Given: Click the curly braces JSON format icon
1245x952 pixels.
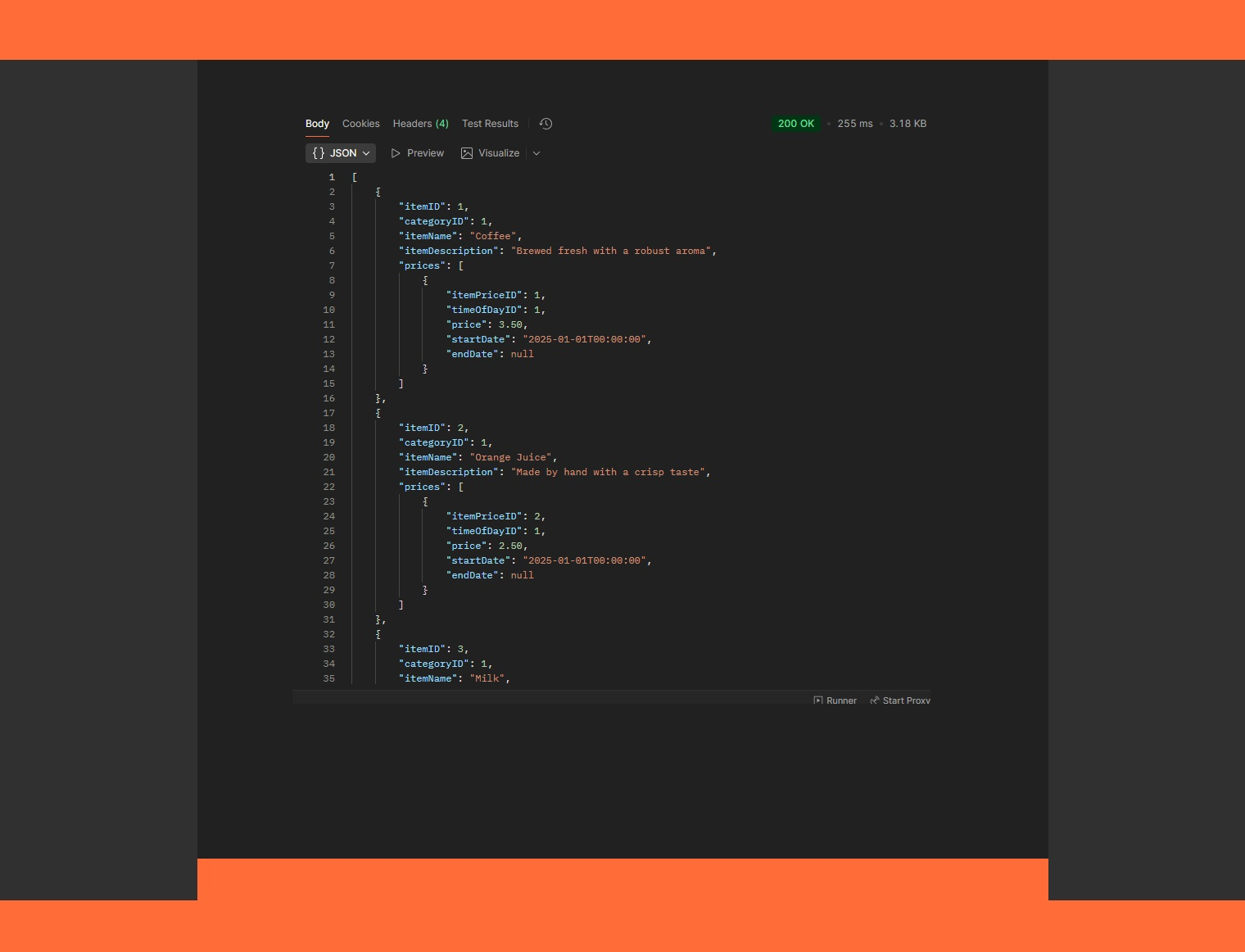Looking at the screenshot, I should 319,153.
